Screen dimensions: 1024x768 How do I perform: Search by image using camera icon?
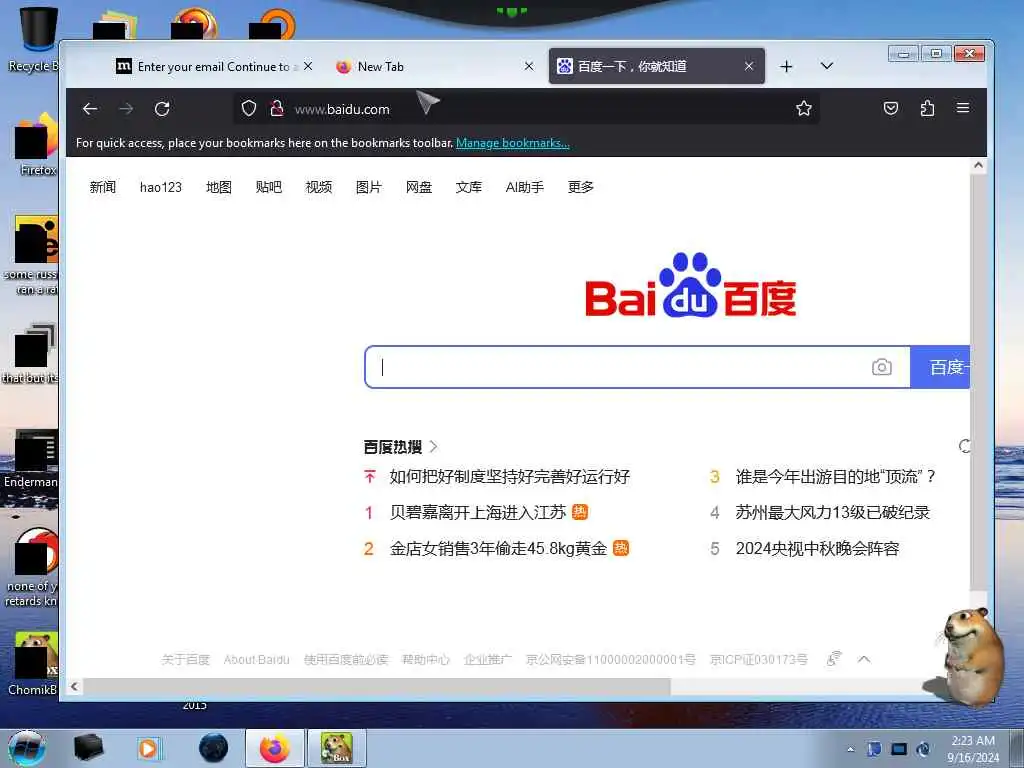pos(882,367)
